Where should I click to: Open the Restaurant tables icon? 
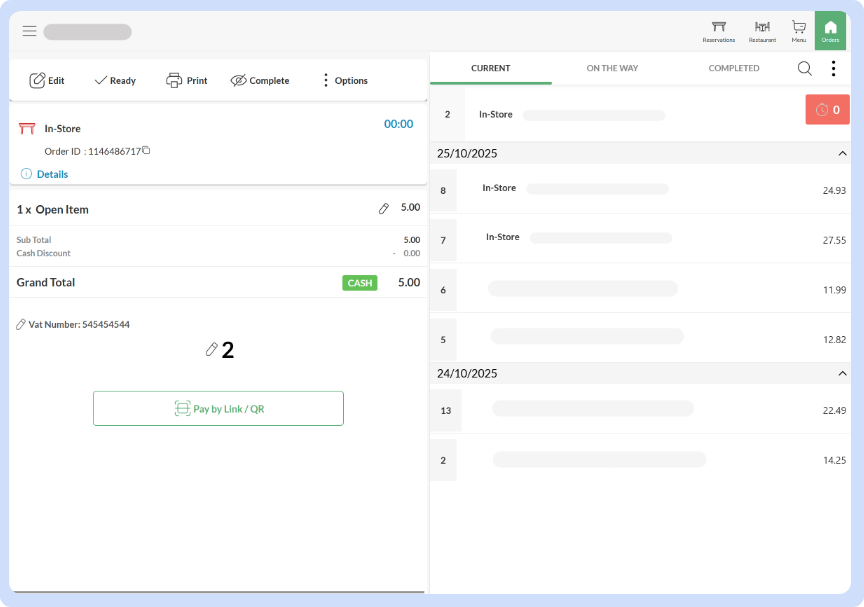pos(762,30)
